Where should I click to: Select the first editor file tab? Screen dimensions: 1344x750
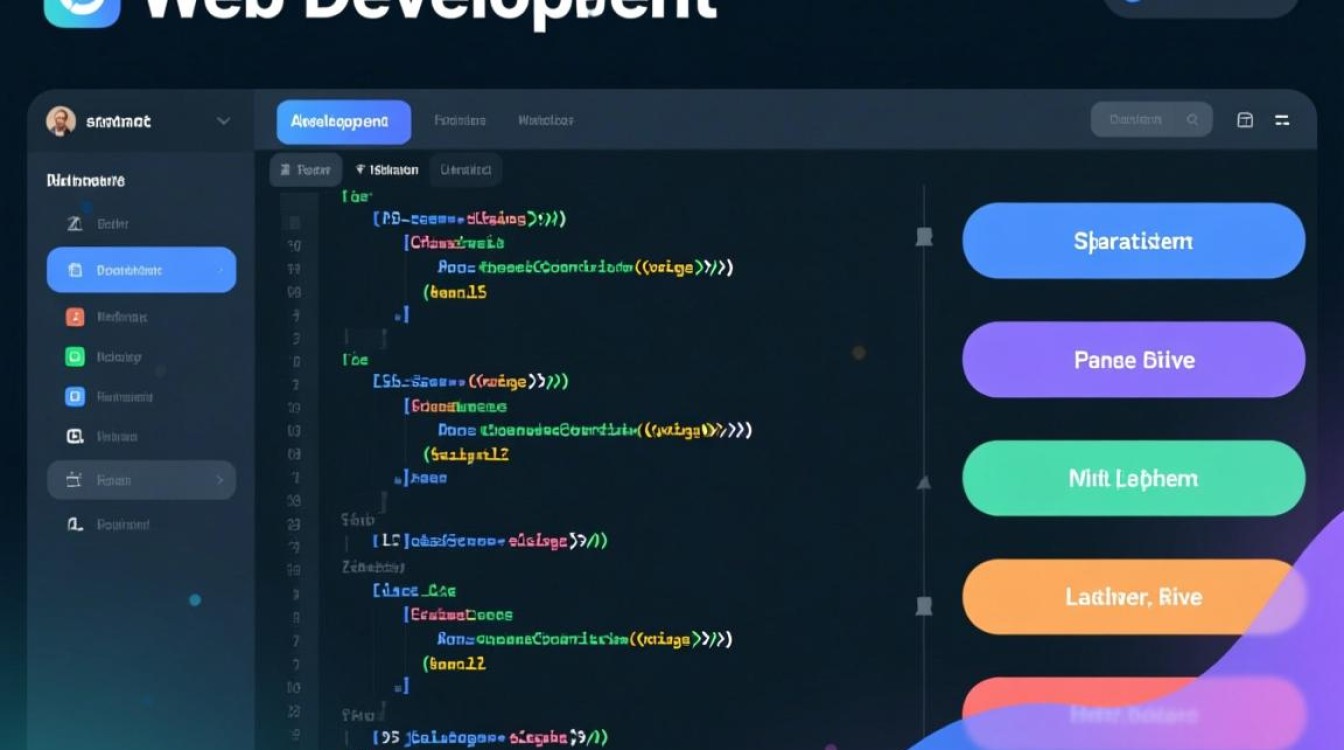(x=306, y=170)
